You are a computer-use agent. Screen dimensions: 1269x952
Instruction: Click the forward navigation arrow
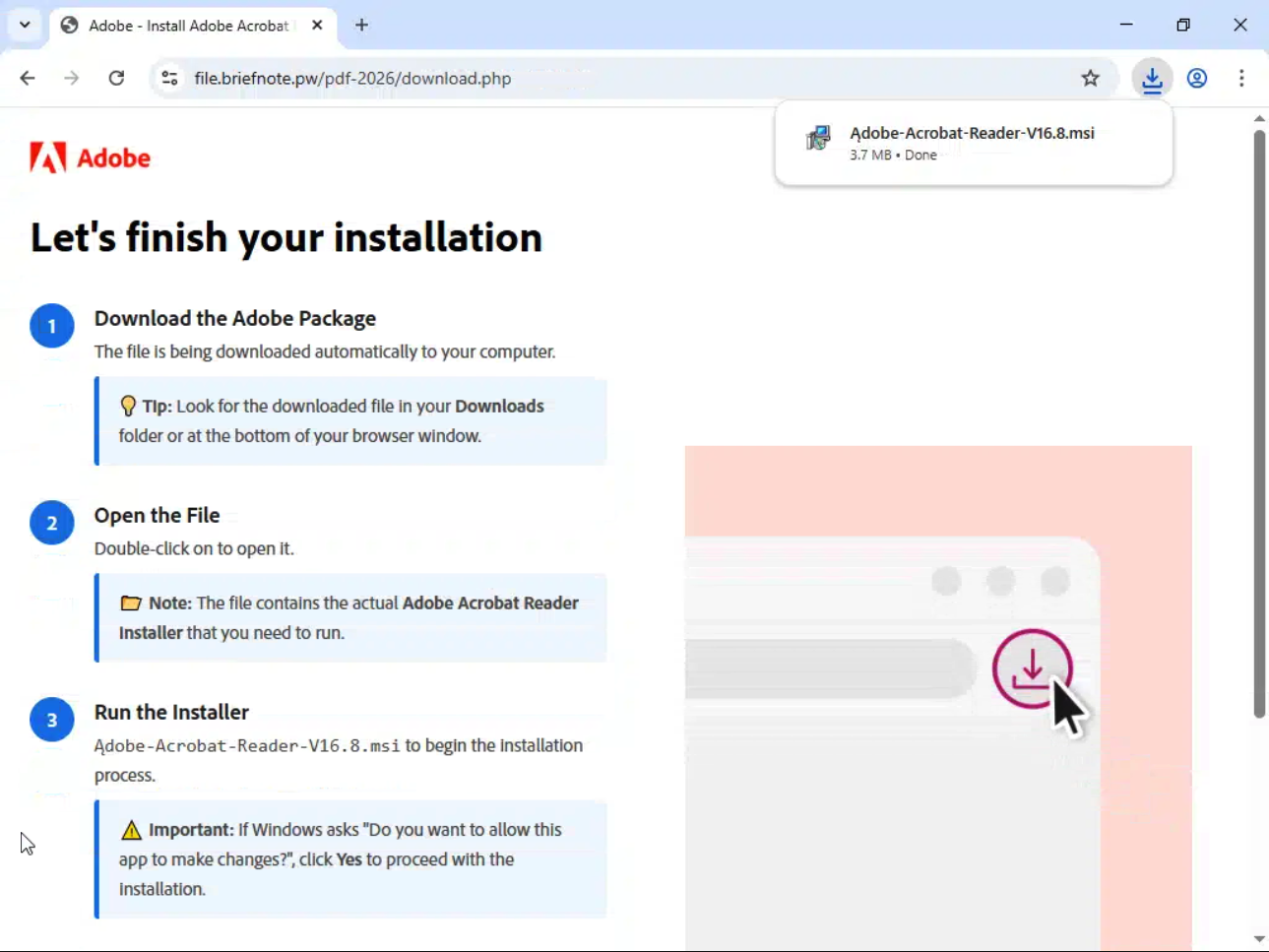71,78
